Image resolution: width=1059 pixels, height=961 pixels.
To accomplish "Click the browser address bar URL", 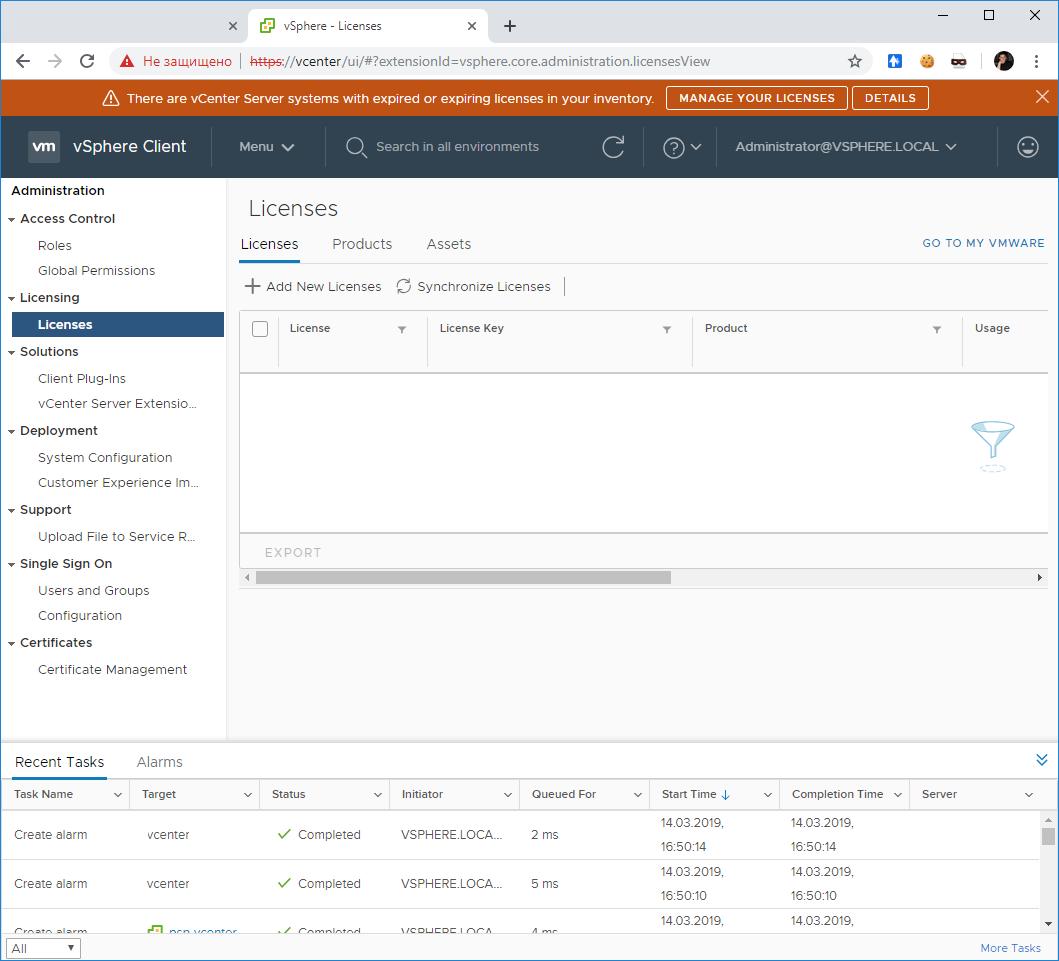I will [480, 61].
